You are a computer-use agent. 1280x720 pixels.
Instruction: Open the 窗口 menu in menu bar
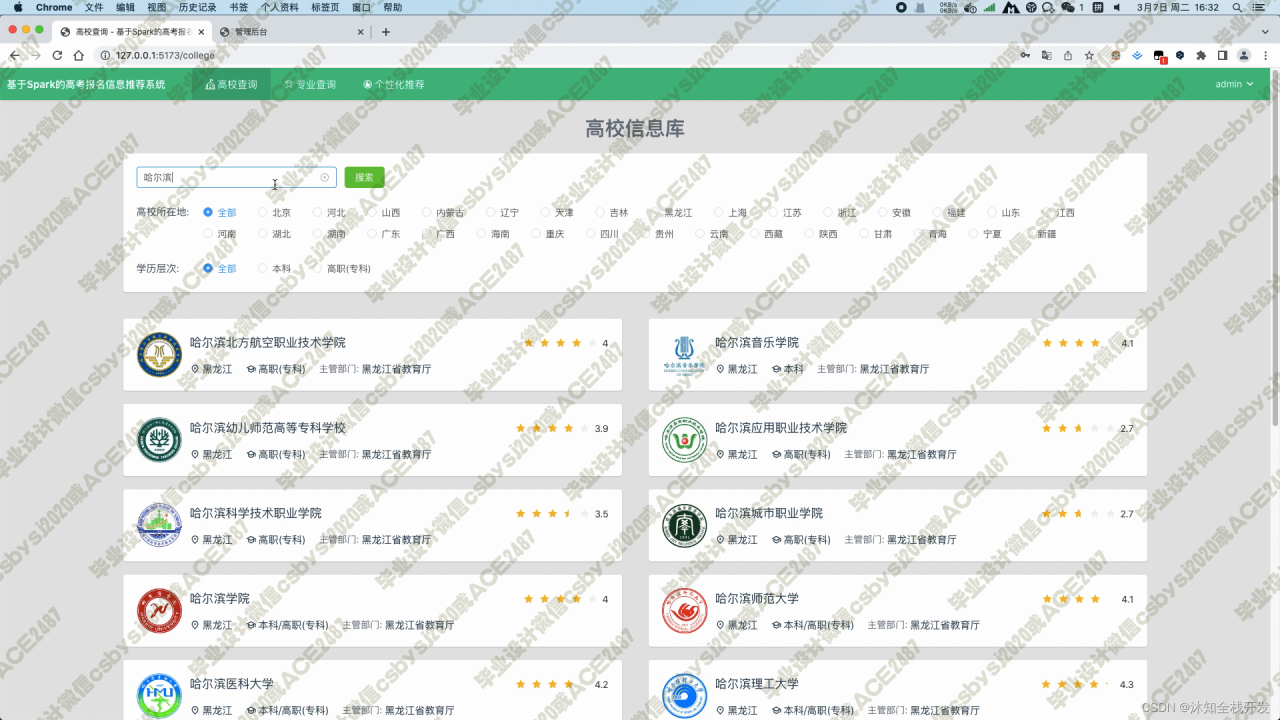pos(361,7)
